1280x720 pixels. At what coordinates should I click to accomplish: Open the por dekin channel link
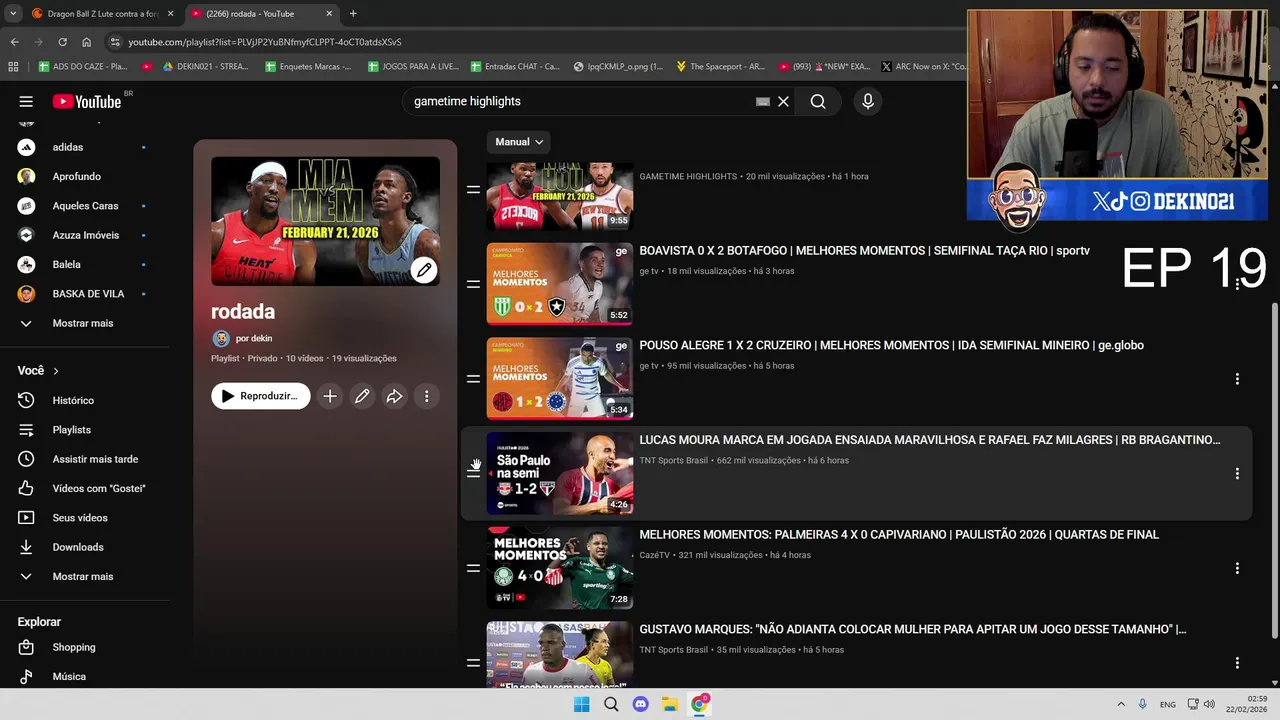tap(253, 339)
